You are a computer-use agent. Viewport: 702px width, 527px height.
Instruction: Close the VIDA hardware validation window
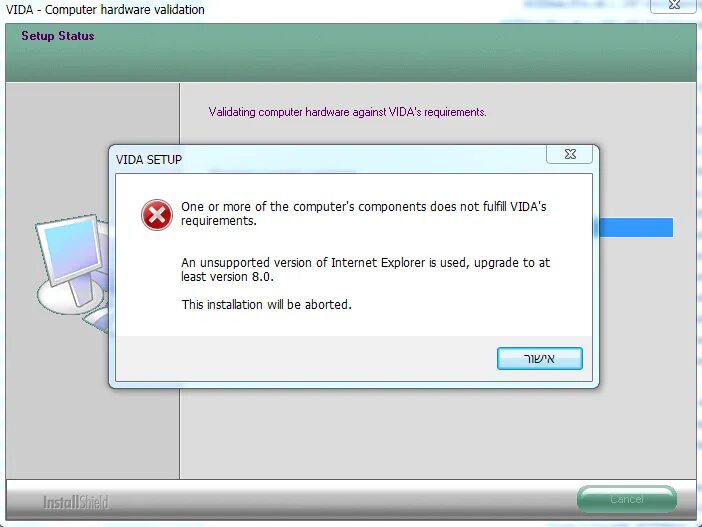tap(674, 5)
